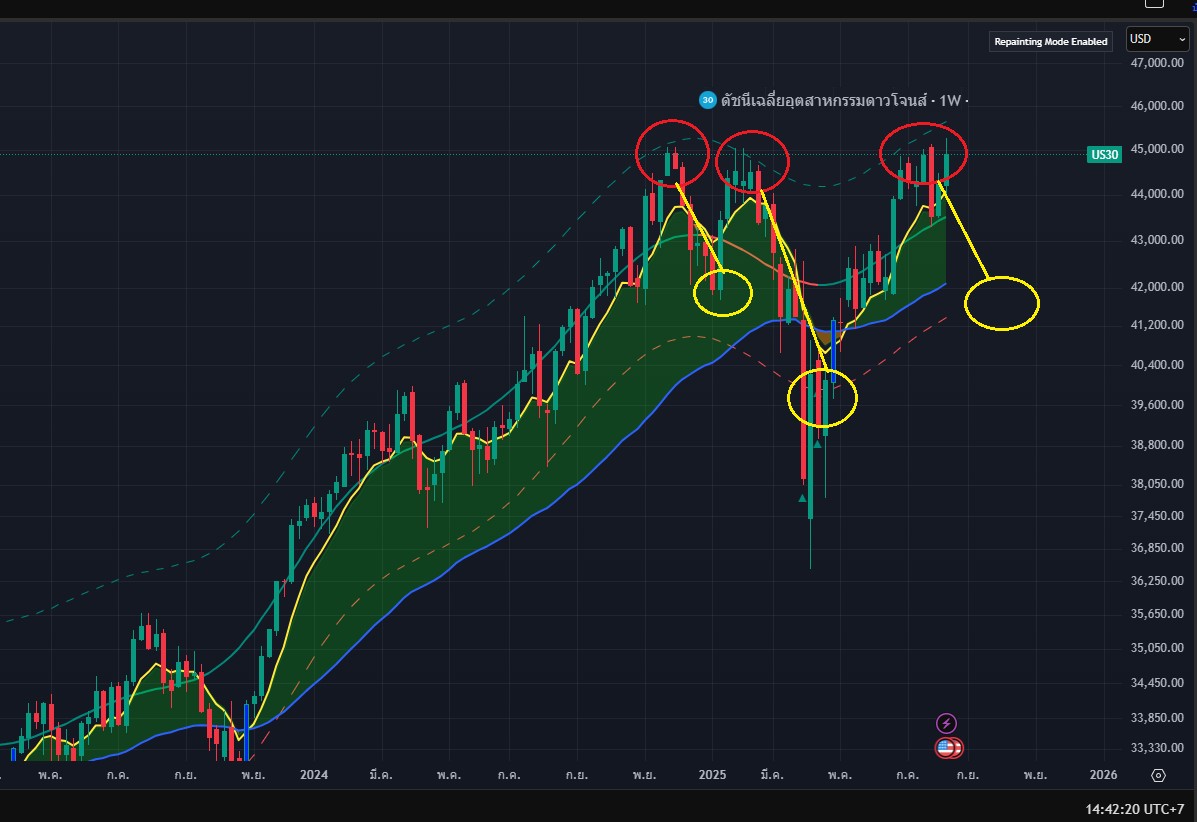The height and width of the screenshot is (822, 1197).
Task: Click the 33,330.00 price level
Action: tap(1157, 748)
